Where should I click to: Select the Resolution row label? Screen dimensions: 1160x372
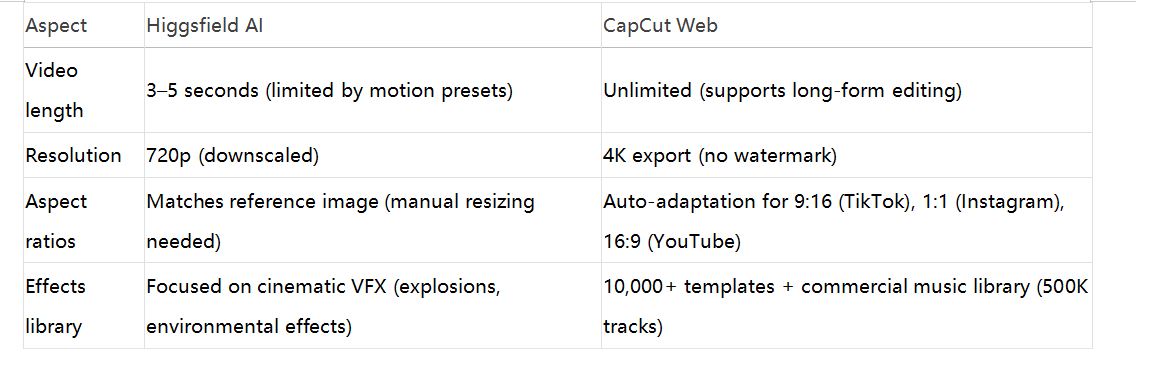[84, 155]
